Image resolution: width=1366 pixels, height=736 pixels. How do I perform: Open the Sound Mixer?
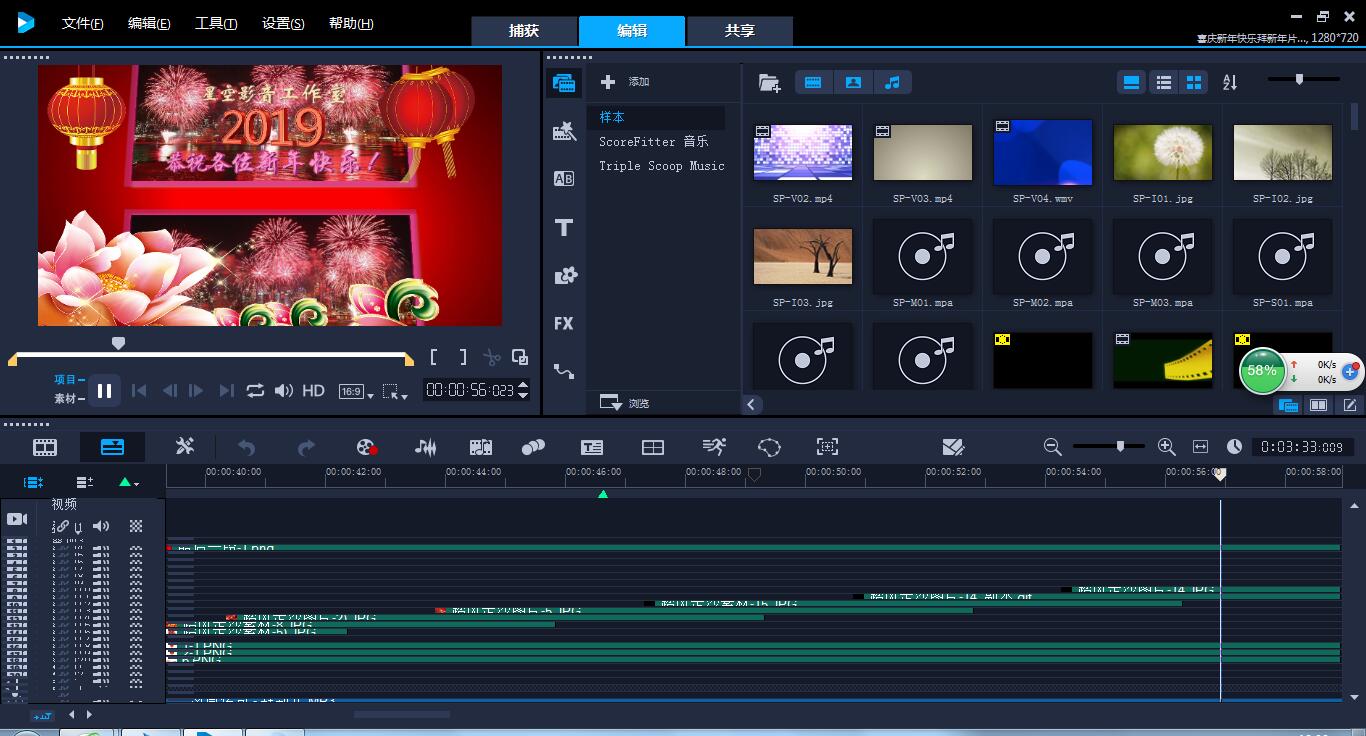click(x=426, y=447)
